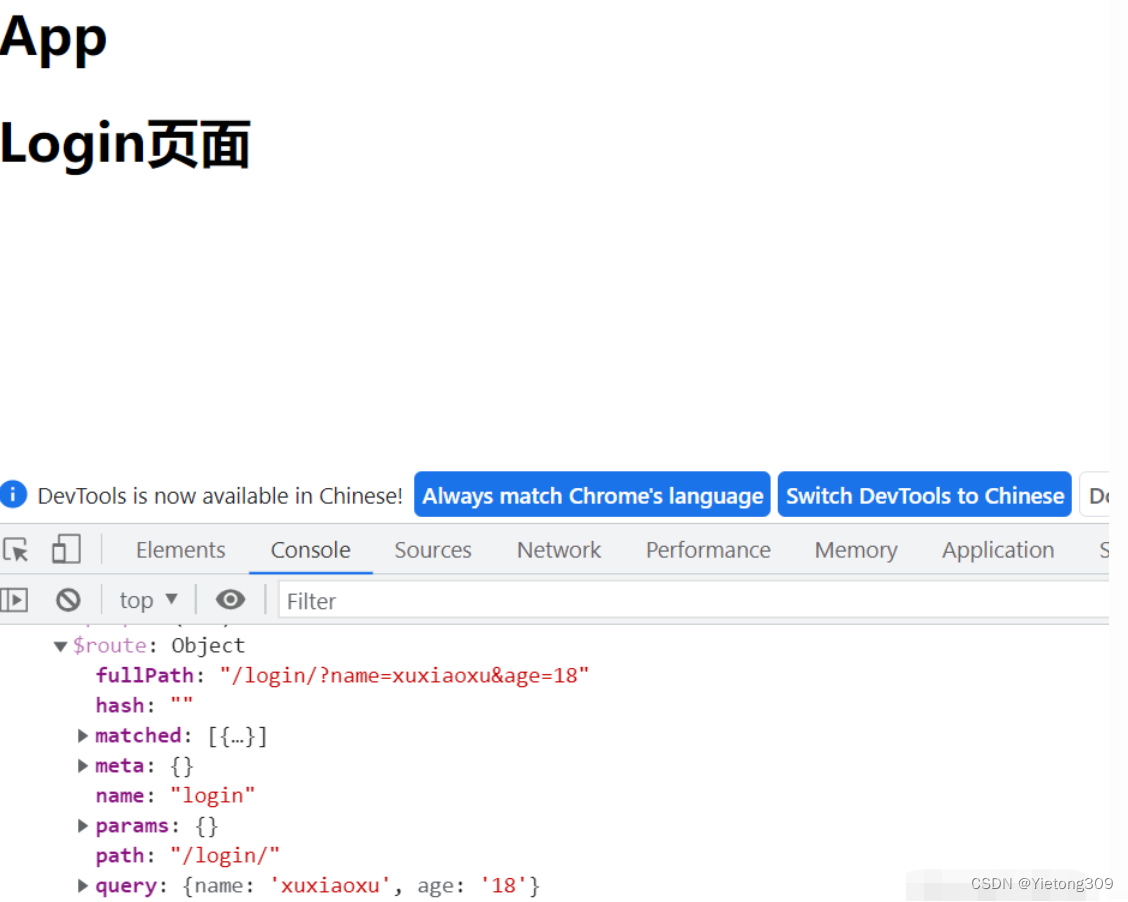
Task: Switch to the Console tab
Action: point(310,549)
